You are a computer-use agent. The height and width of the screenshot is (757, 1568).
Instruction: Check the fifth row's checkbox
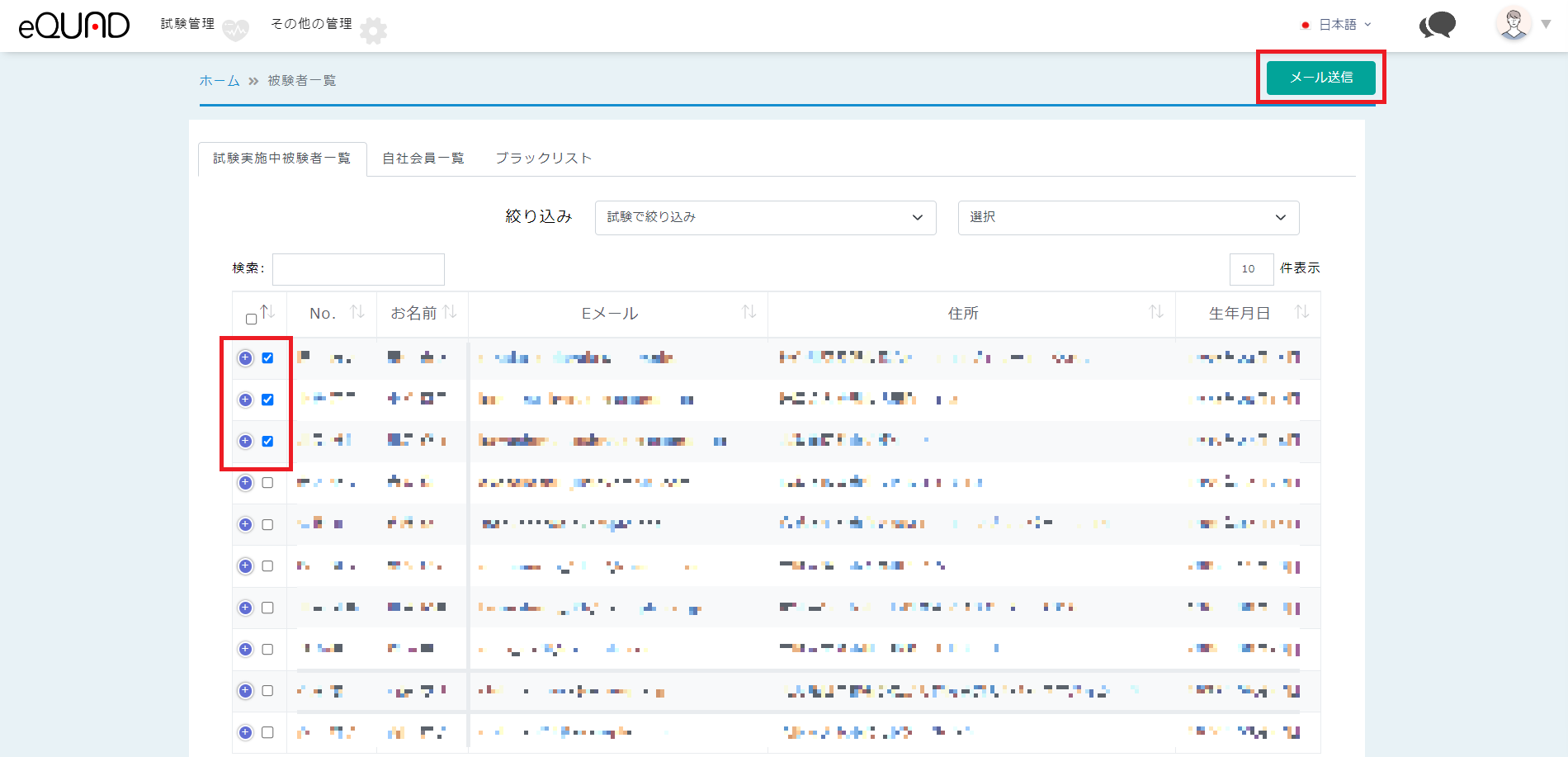[x=267, y=525]
